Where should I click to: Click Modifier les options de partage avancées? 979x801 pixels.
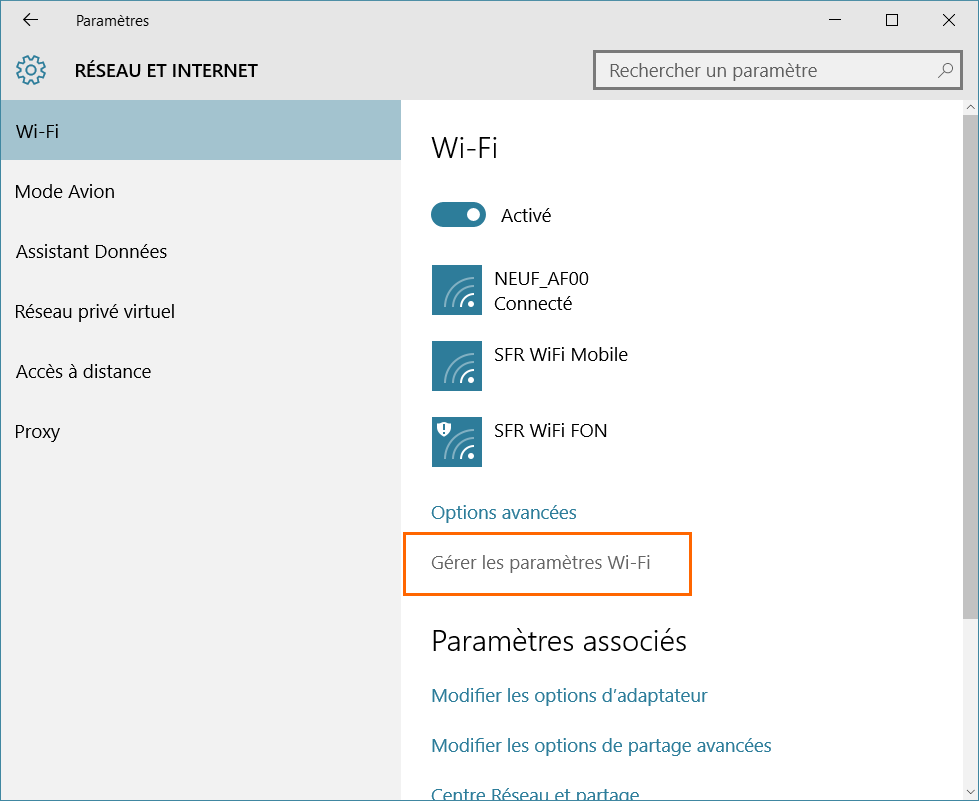tap(601, 745)
